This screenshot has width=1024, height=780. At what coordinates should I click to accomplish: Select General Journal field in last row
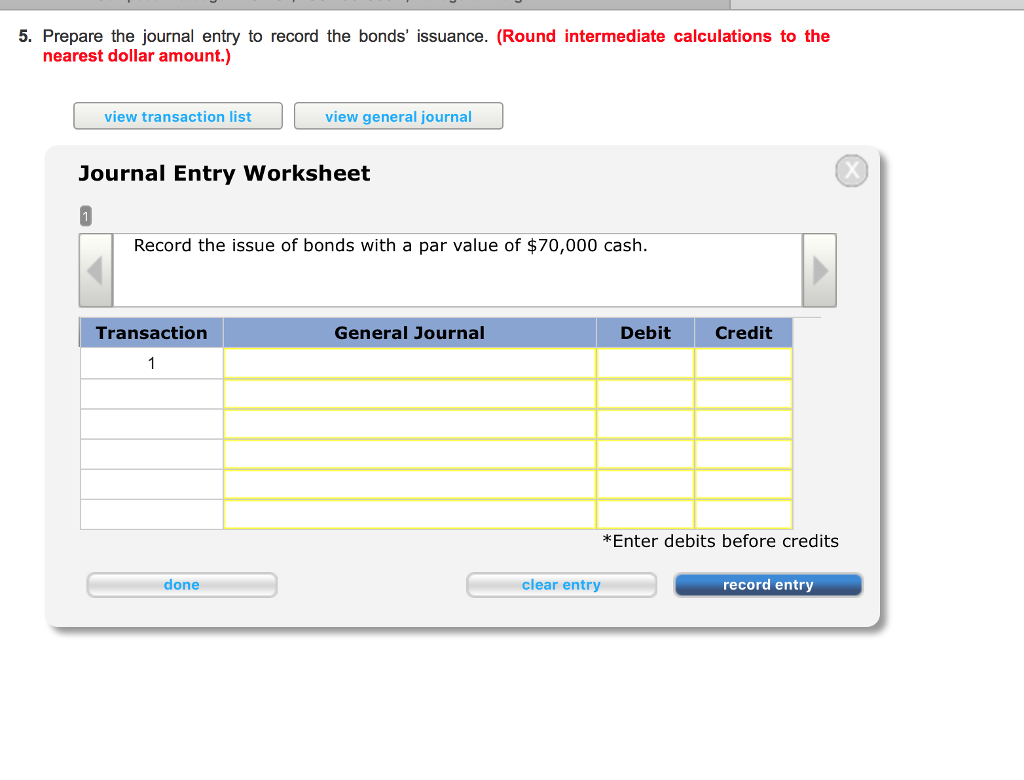click(409, 515)
